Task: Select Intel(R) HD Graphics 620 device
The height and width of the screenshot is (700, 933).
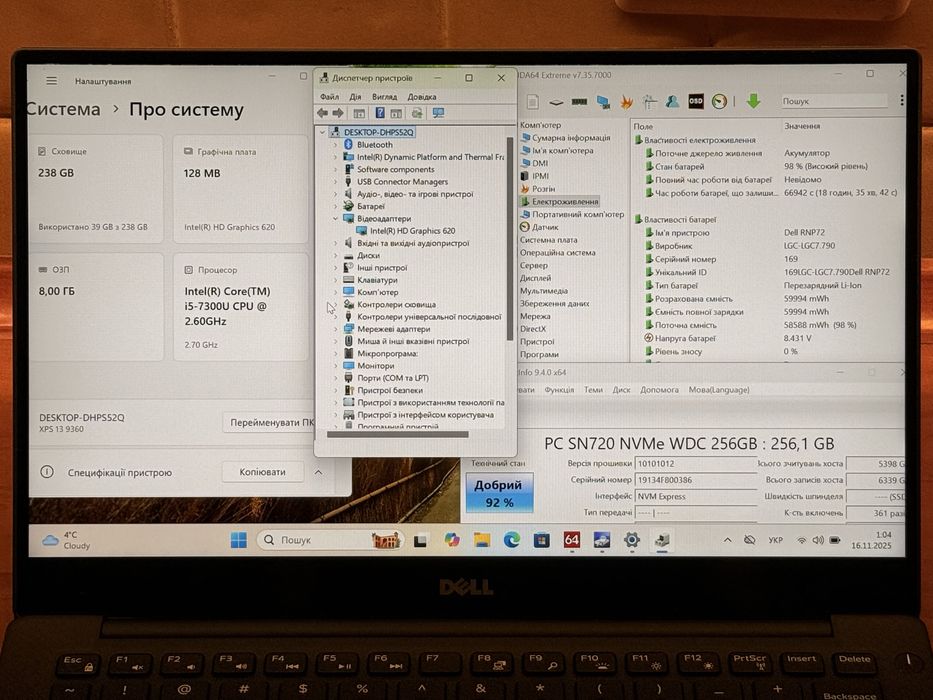Action: [412, 231]
